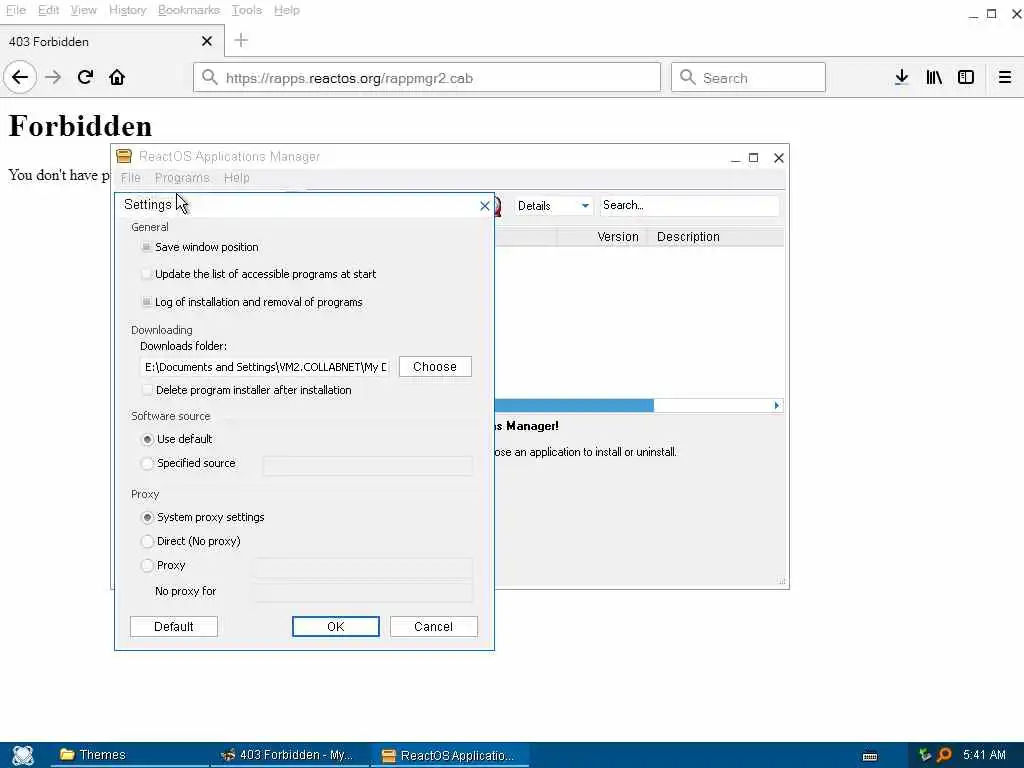Click the orange magnifier tray icon
The image size is (1024, 768).
tap(944, 755)
